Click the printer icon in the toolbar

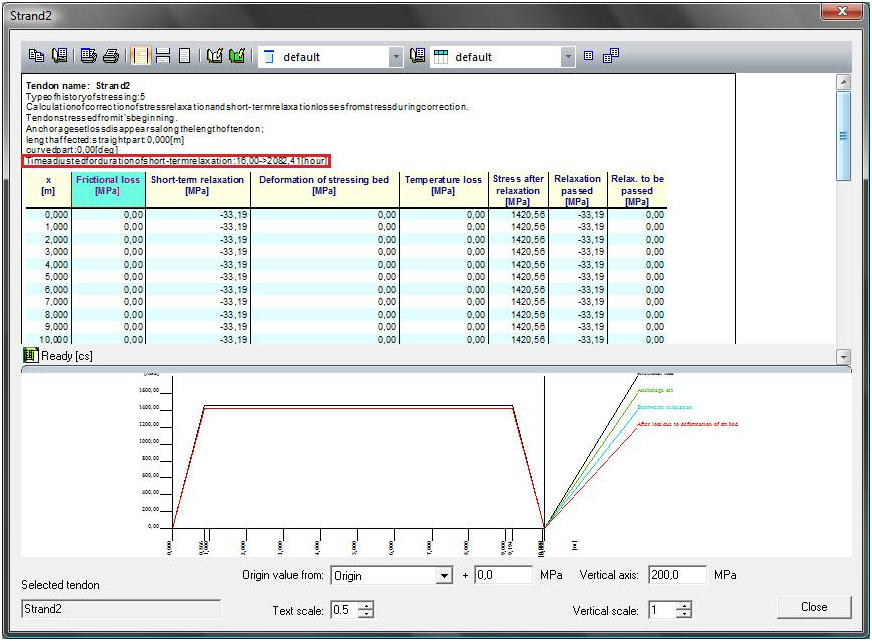pyautogui.click(x=111, y=56)
